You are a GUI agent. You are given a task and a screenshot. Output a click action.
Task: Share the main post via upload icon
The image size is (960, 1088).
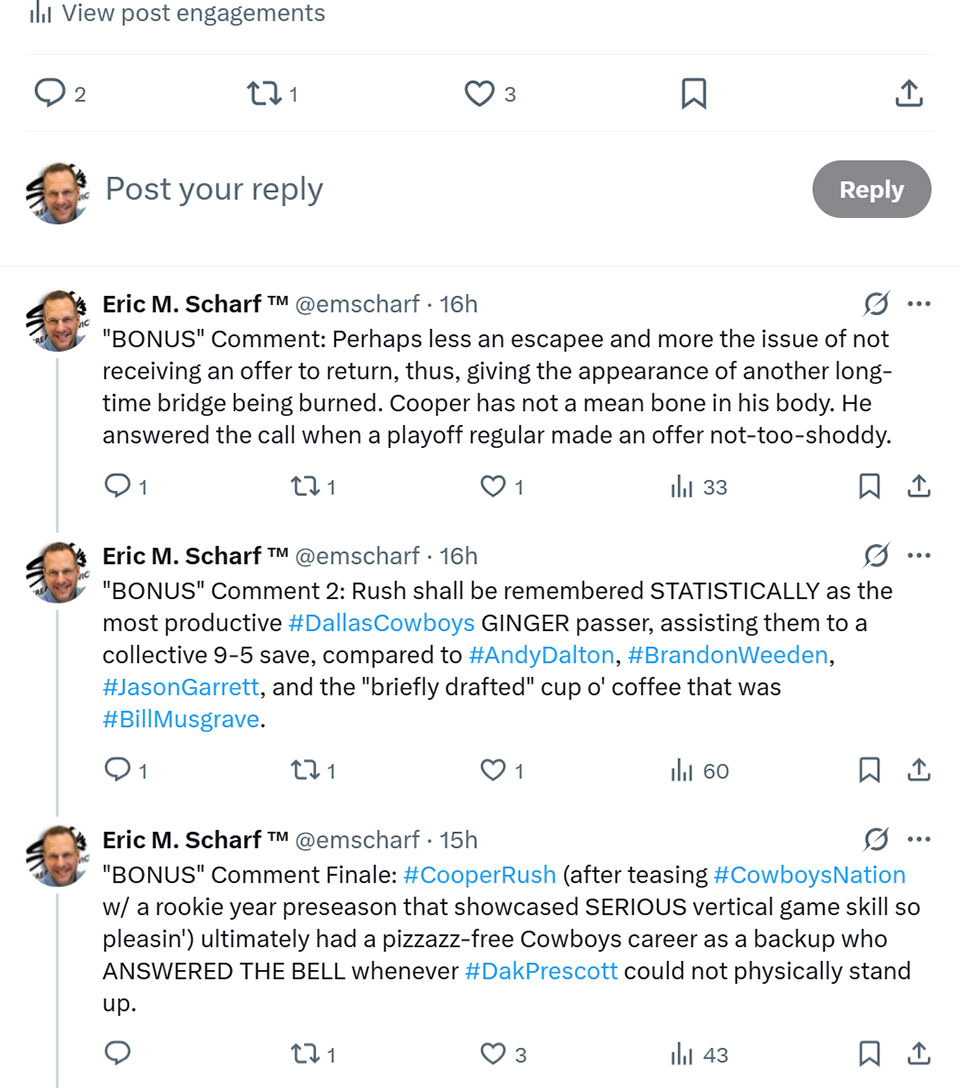909,93
